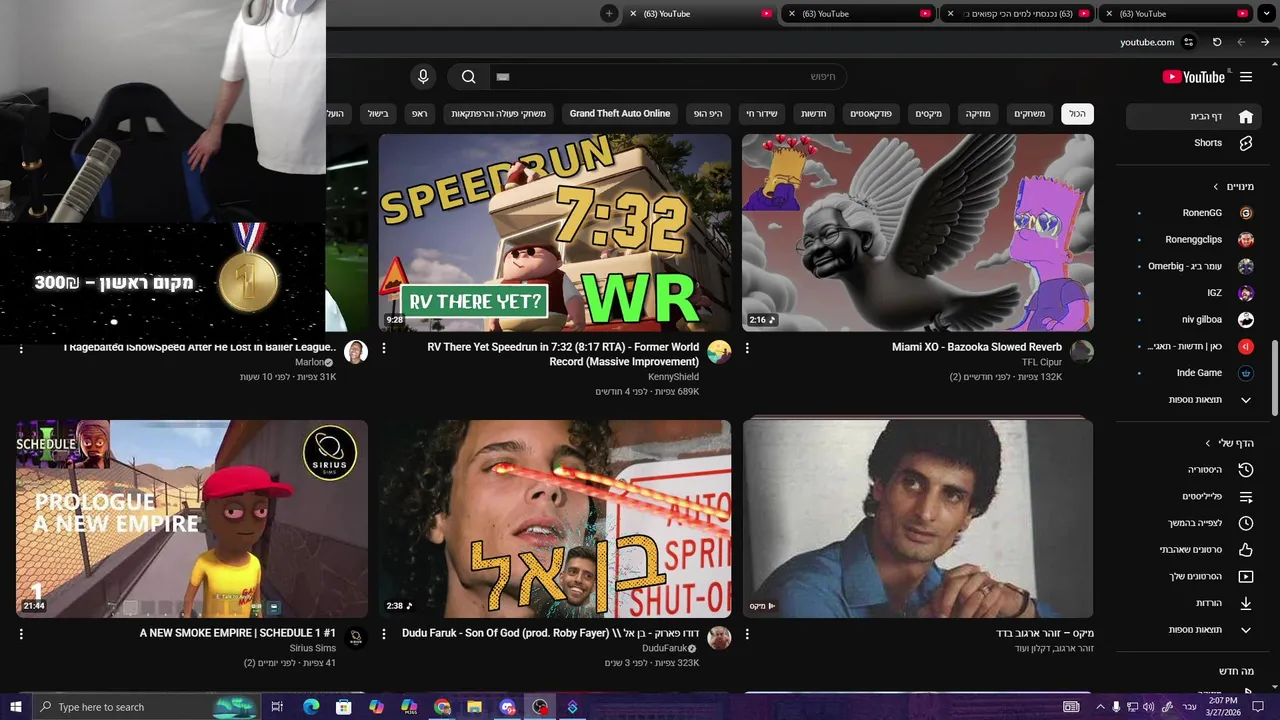
Task: Start voice search with microphone icon
Action: [x=423, y=77]
